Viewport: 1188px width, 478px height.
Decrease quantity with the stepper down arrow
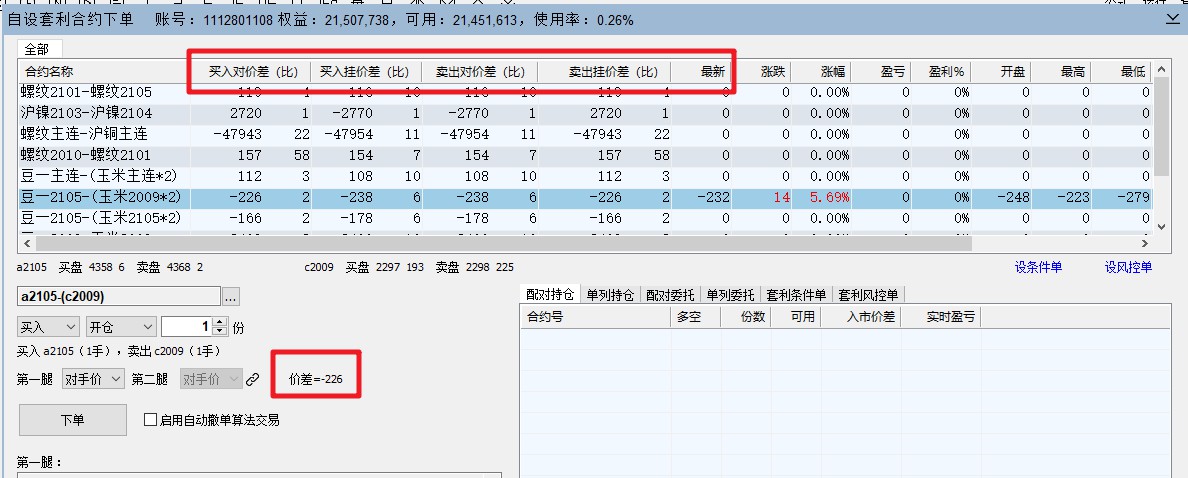pyautogui.click(x=220, y=332)
